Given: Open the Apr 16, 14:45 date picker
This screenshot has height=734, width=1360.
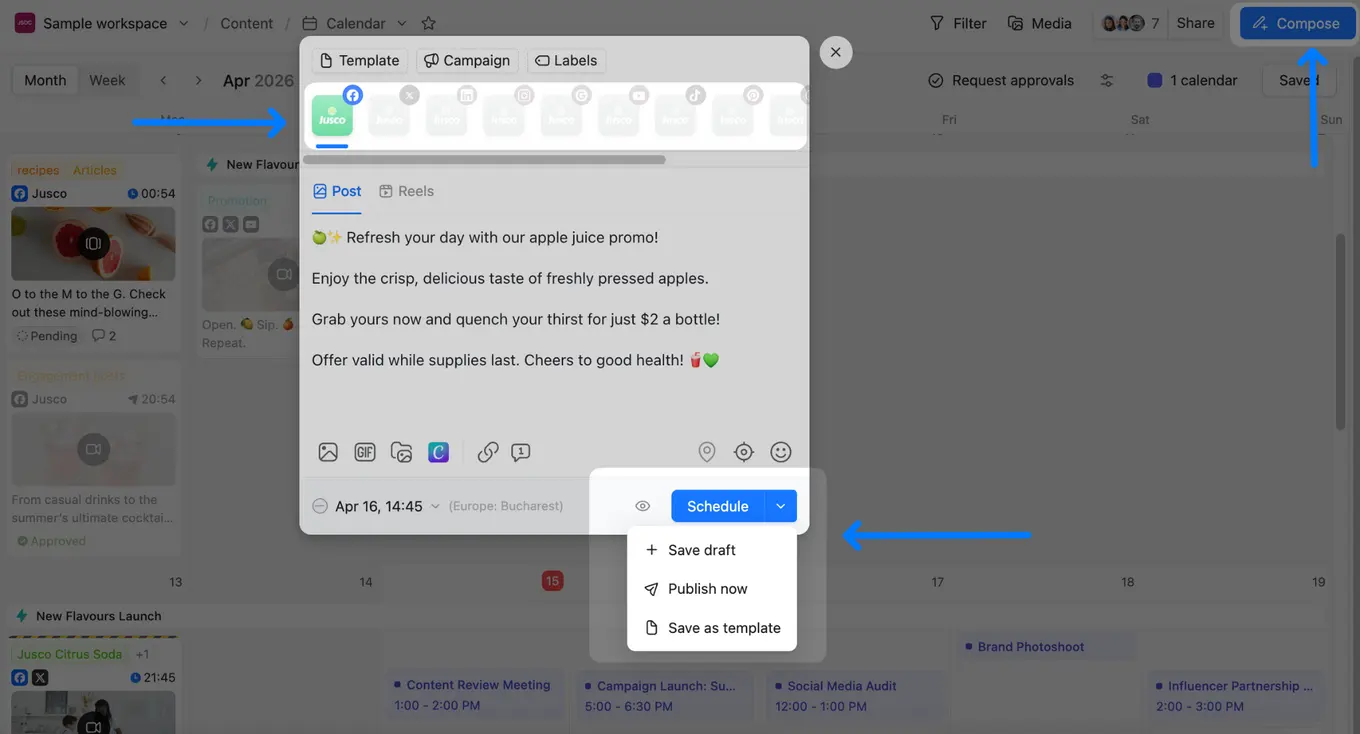Looking at the screenshot, I should tap(378, 506).
